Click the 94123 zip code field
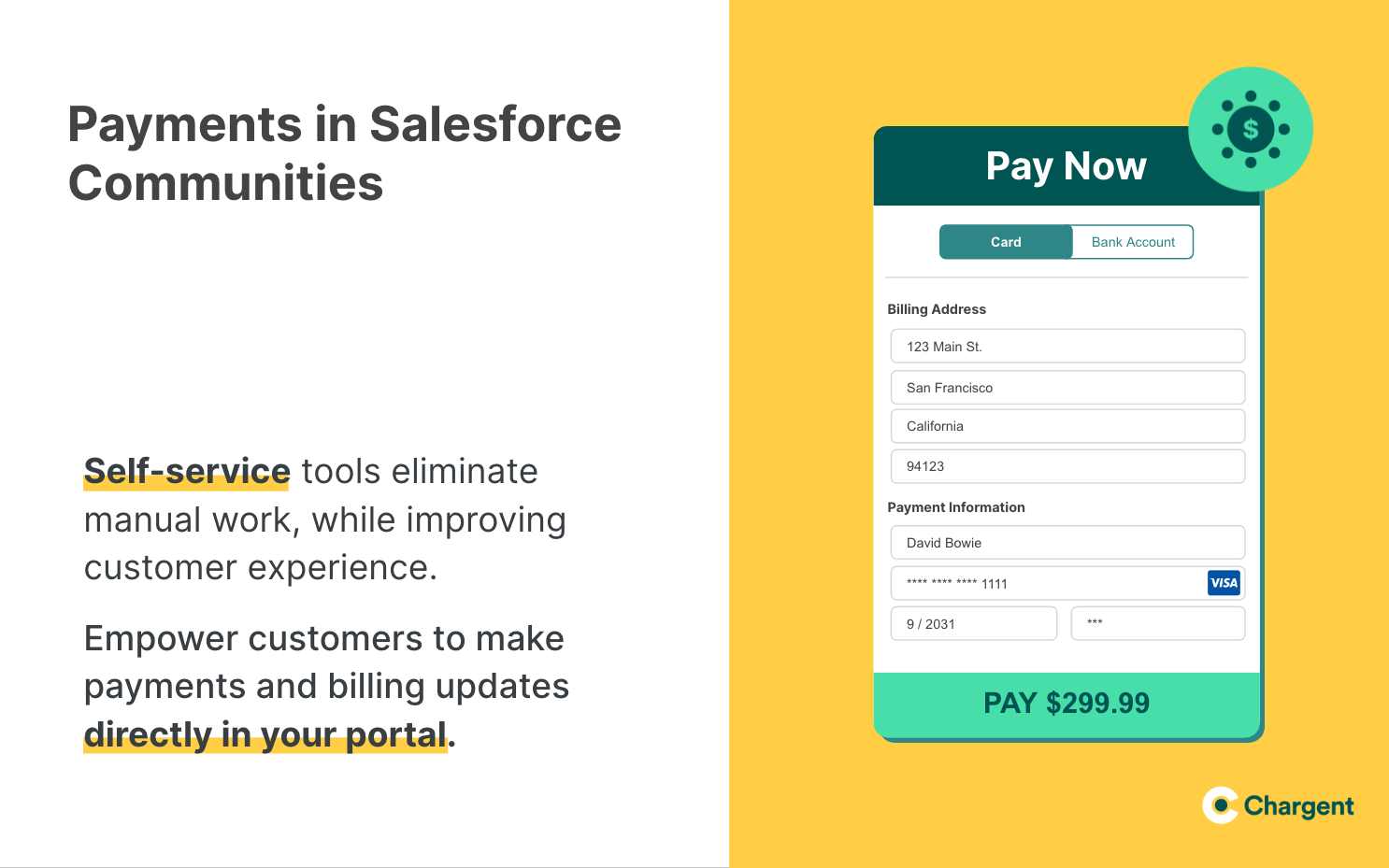 point(1067,466)
